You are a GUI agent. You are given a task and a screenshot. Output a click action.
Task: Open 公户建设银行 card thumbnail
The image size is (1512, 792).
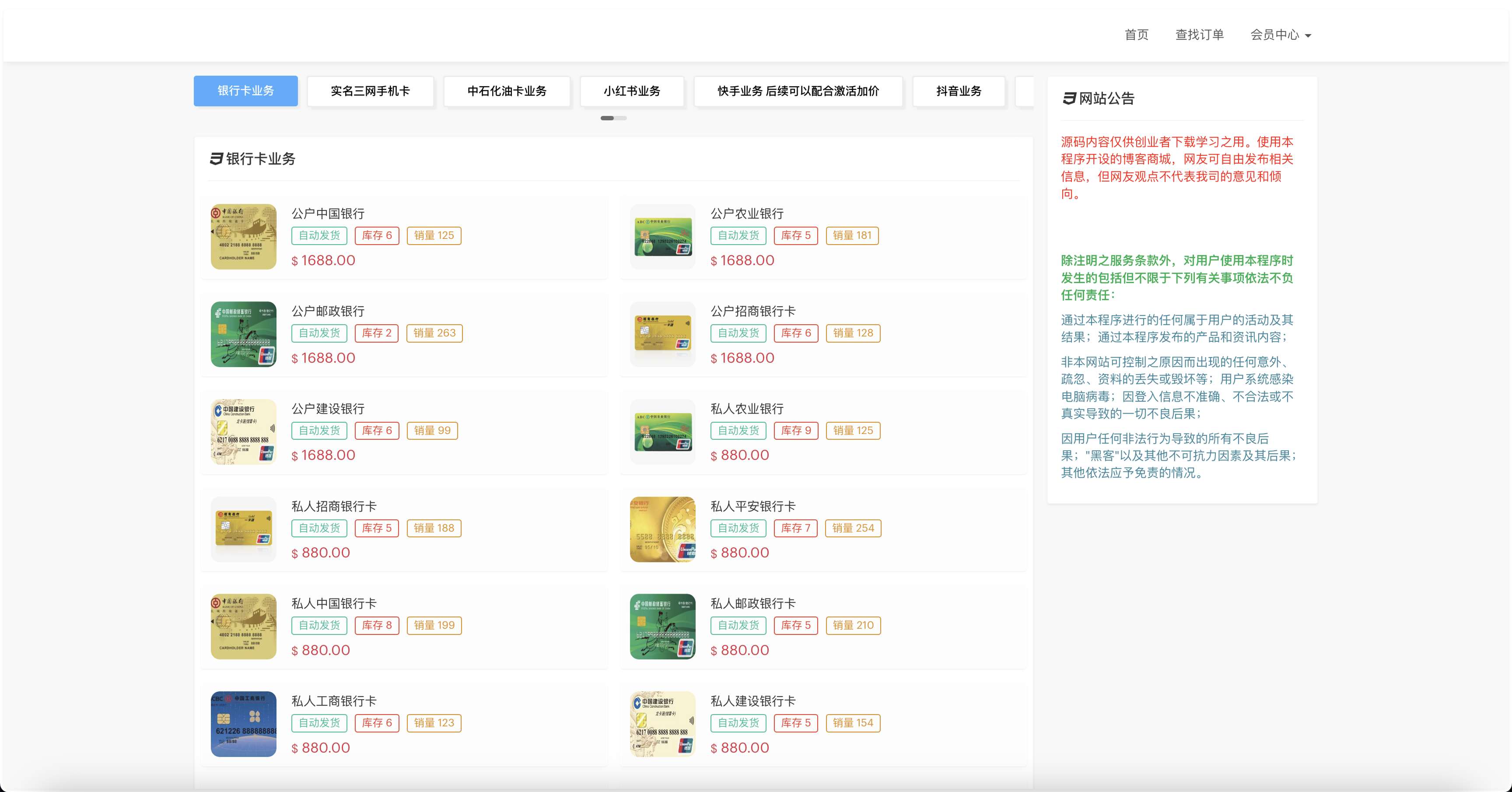pyautogui.click(x=243, y=431)
